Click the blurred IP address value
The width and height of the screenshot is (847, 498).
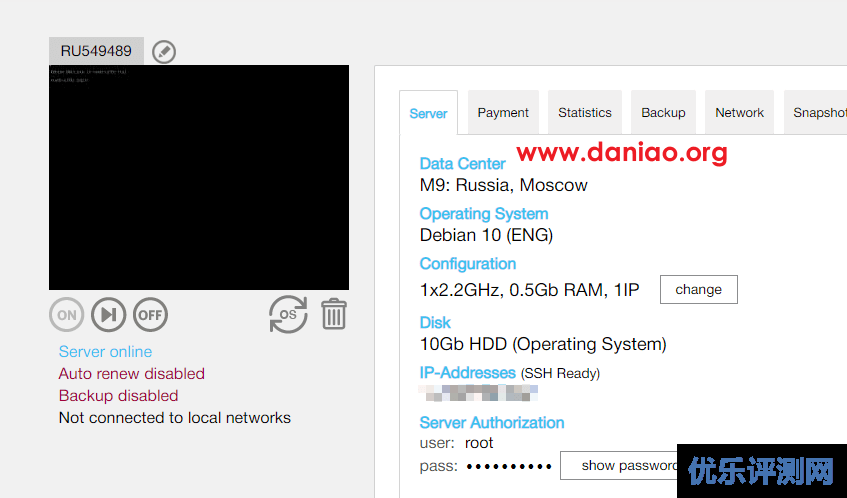[478, 393]
